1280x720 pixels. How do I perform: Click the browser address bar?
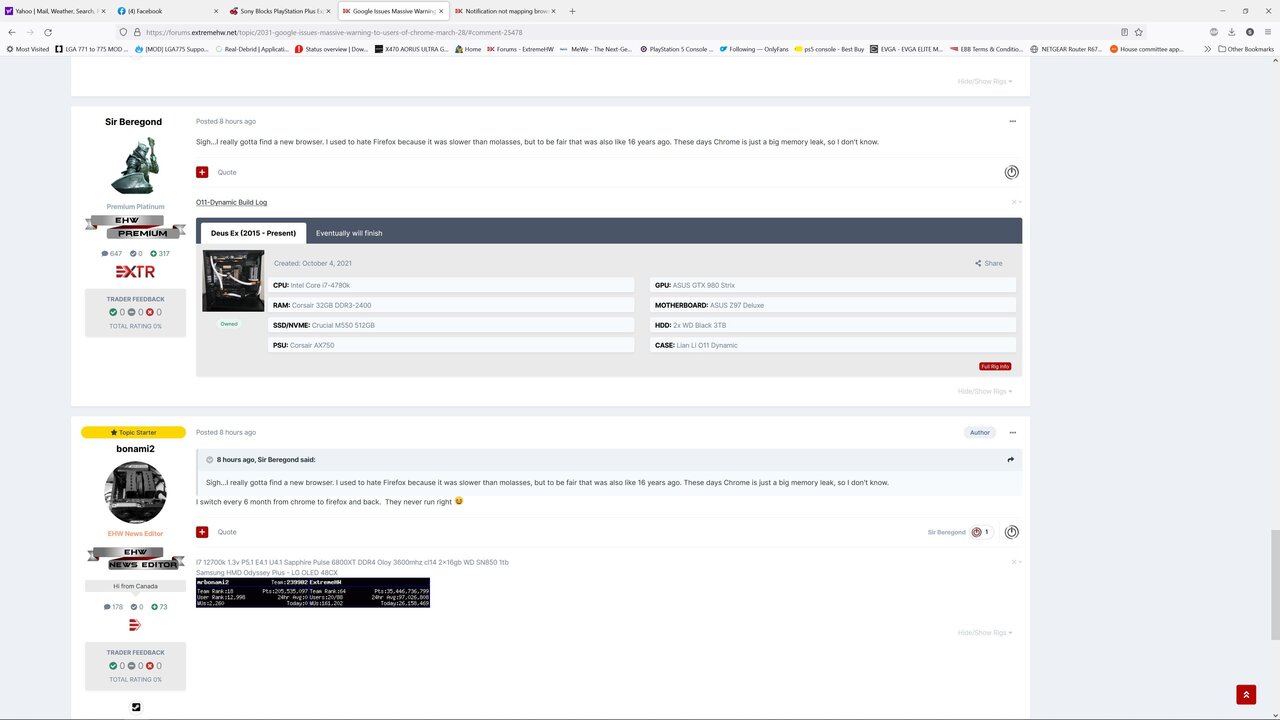coord(400,31)
